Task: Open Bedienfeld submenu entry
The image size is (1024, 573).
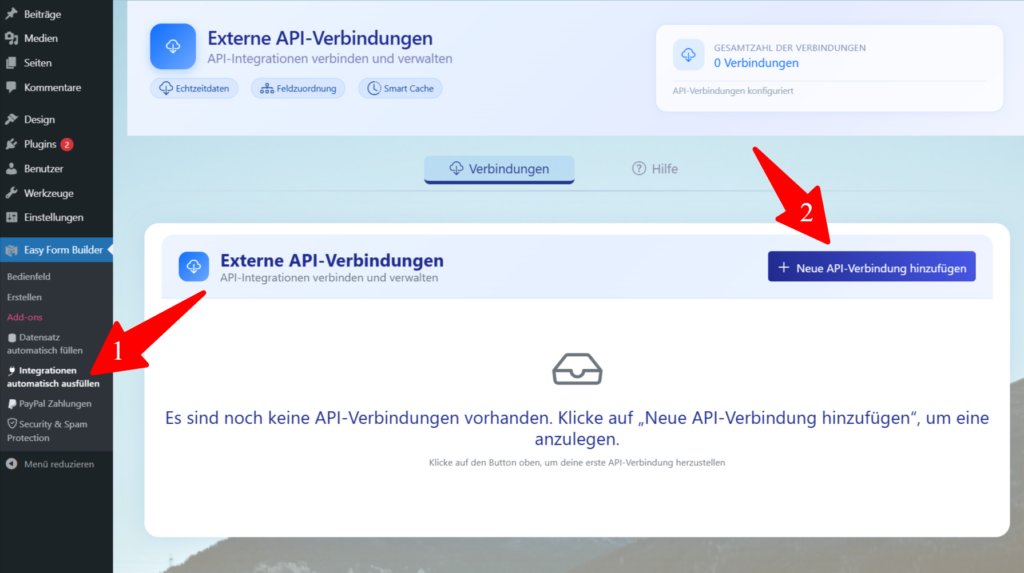Action: pos(29,276)
